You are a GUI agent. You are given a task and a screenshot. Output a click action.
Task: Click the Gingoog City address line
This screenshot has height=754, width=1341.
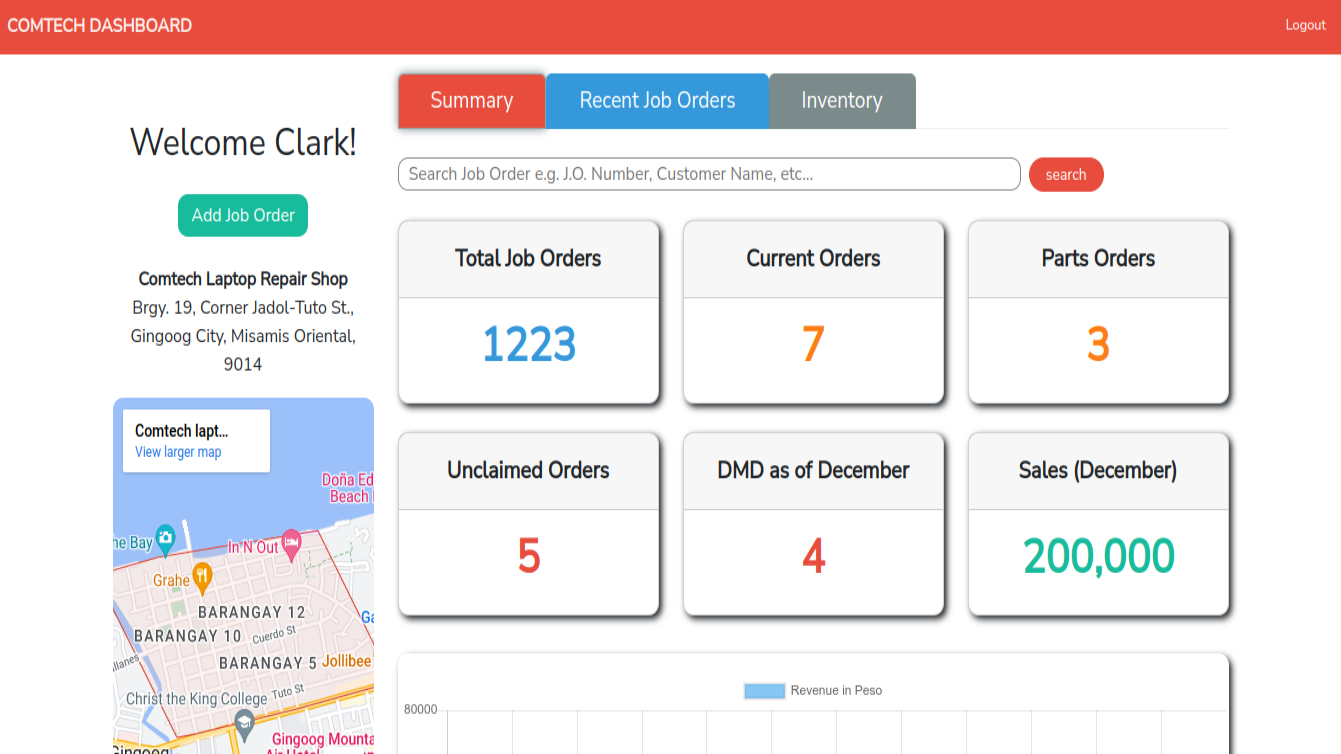coord(243,336)
